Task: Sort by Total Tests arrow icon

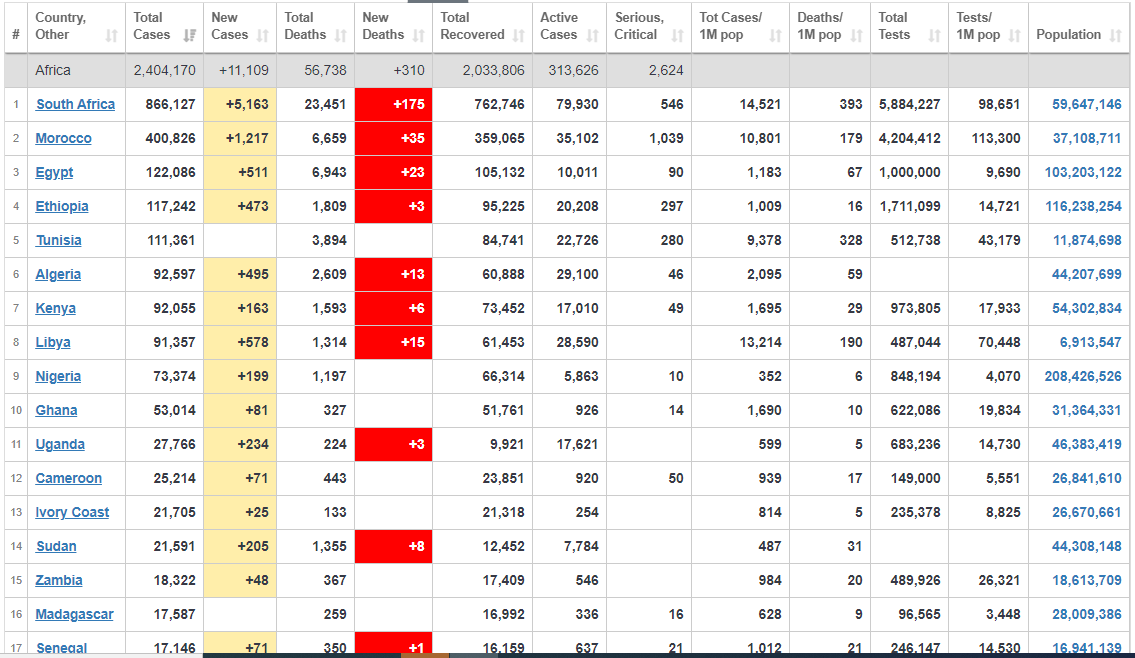Action: pyautogui.click(x=934, y=35)
